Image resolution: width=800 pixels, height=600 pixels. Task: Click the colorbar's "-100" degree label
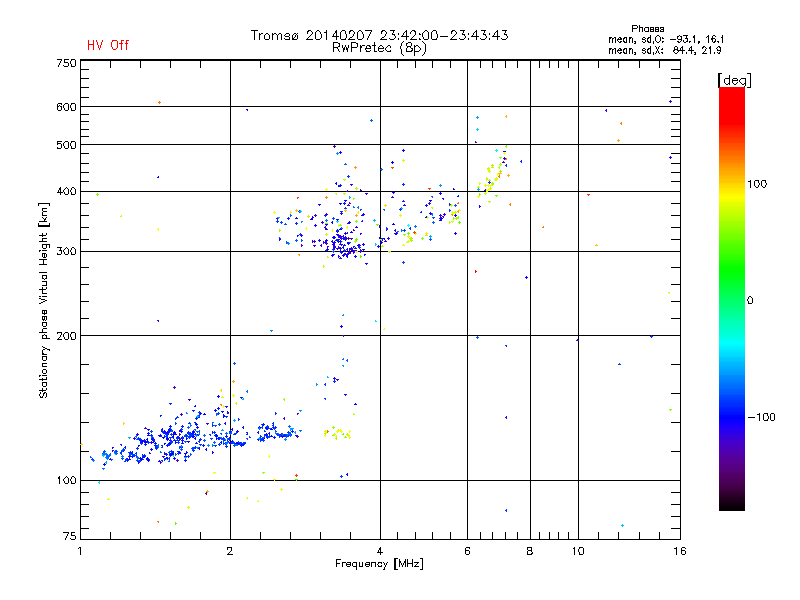(x=761, y=417)
